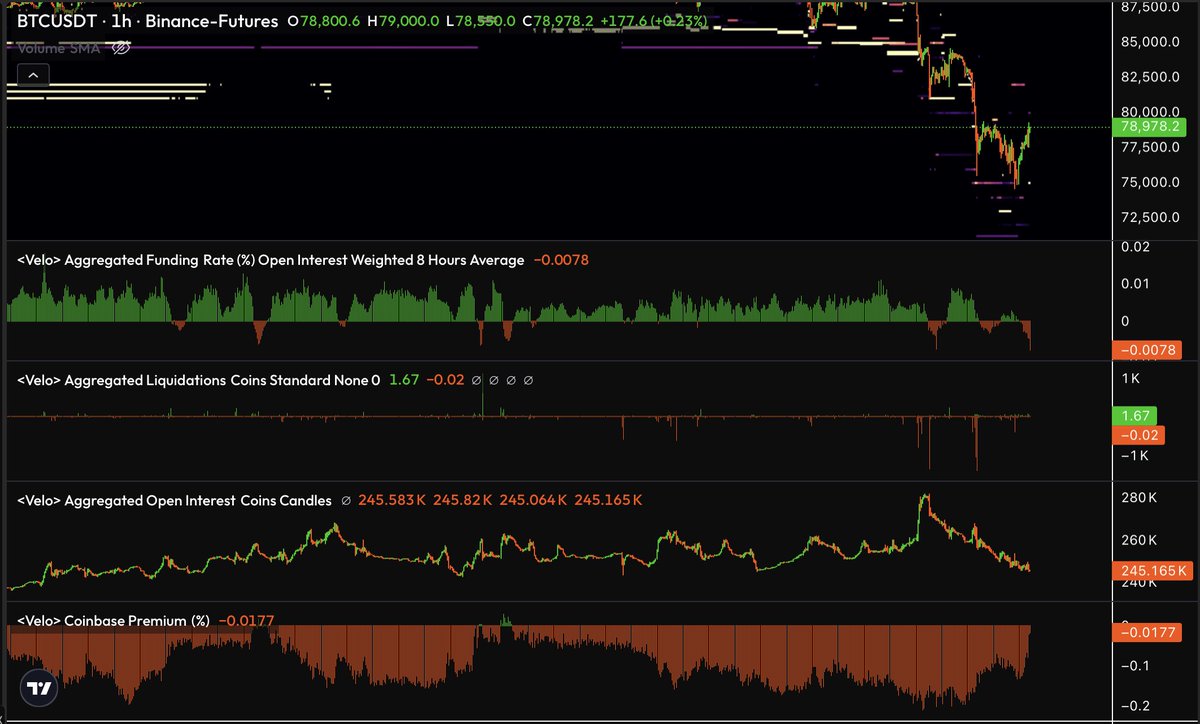Click the 245.165 K open interest axis label
This screenshot has height=724, width=1200.
tap(1152, 571)
